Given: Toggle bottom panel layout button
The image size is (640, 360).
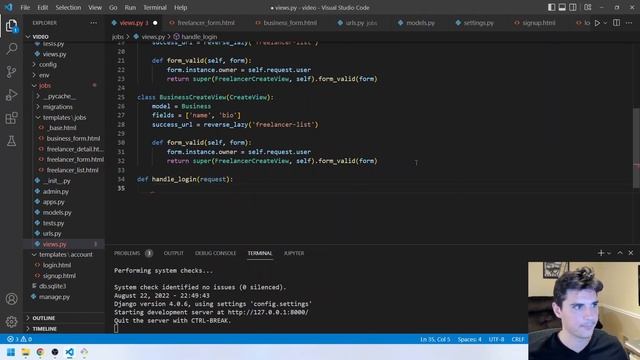Looking at the screenshot, I should coord(562,7).
